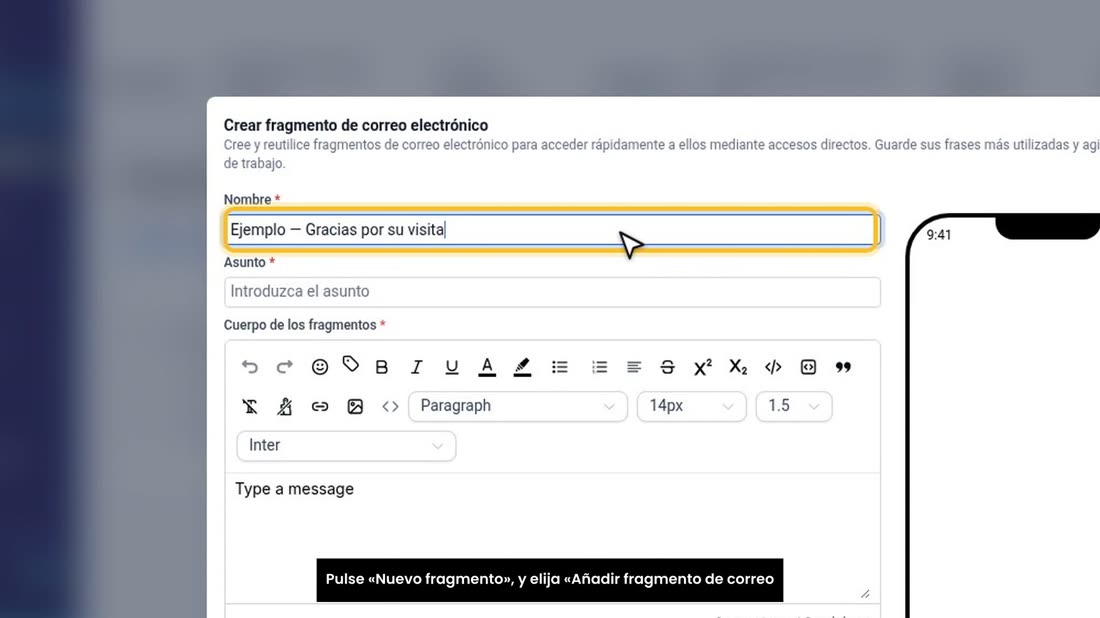The height and width of the screenshot is (618, 1100).
Task: Apply strikethrough formatting
Action: tap(667, 367)
